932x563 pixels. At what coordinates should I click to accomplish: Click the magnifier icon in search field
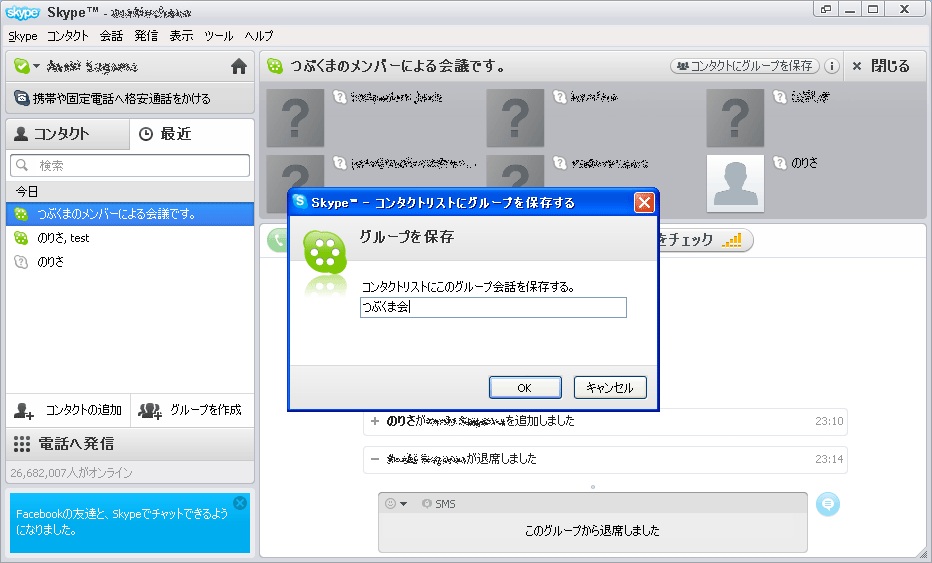tap(22, 165)
